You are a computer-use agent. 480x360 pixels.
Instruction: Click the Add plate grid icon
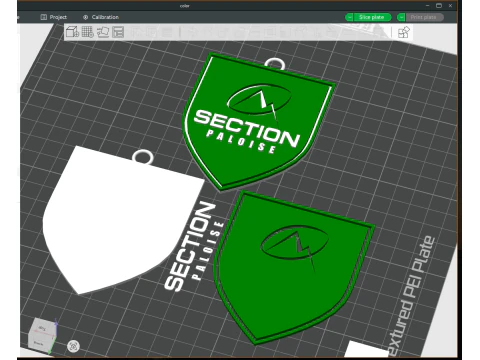click(88, 32)
